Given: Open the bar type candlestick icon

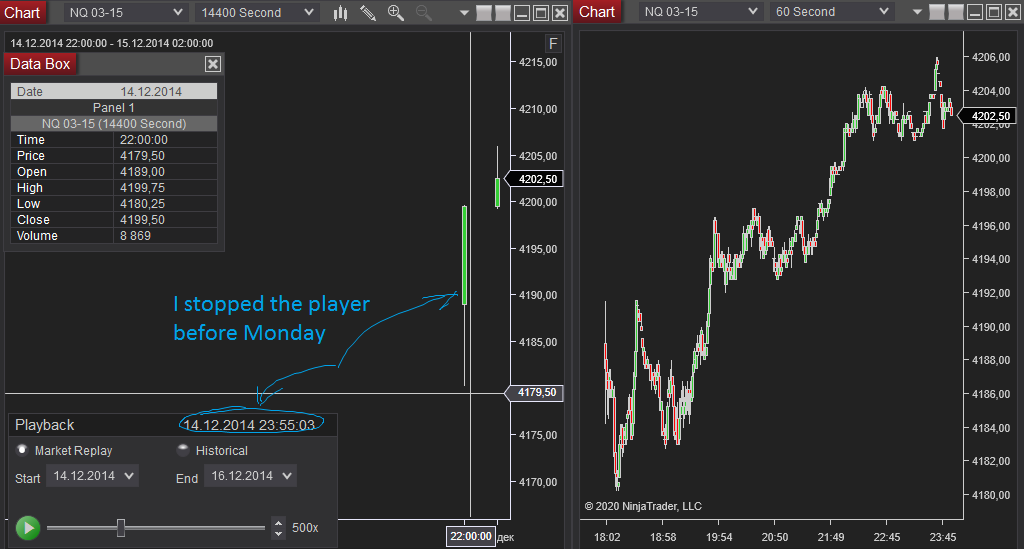Looking at the screenshot, I should coord(340,12).
